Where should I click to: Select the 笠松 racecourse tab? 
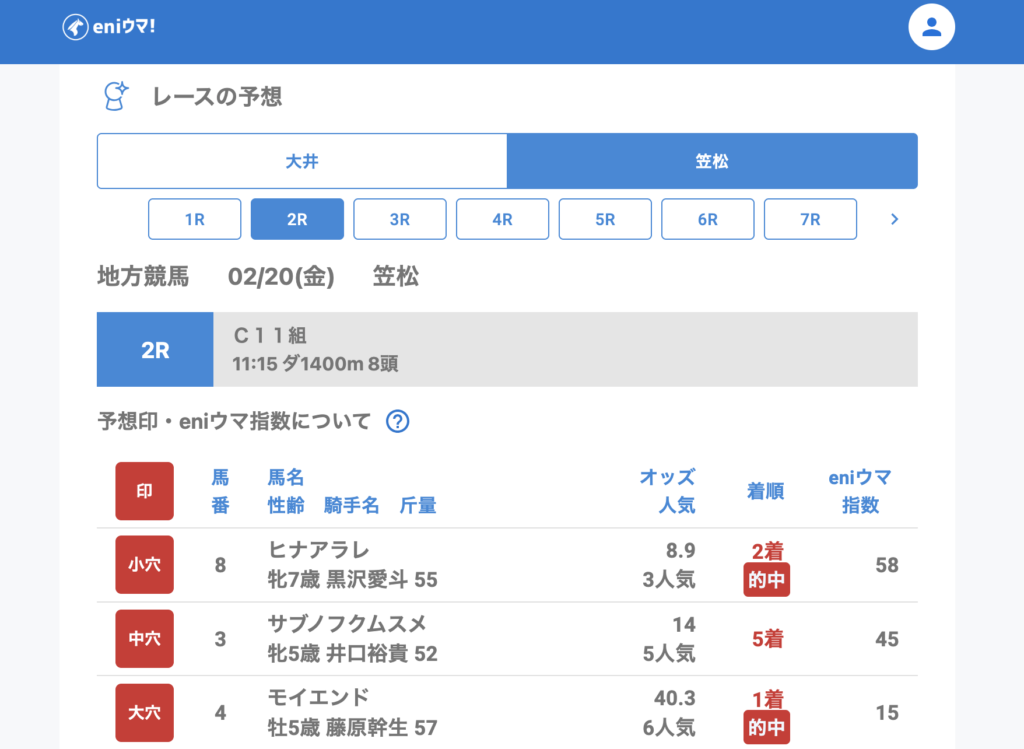click(712, 161)
